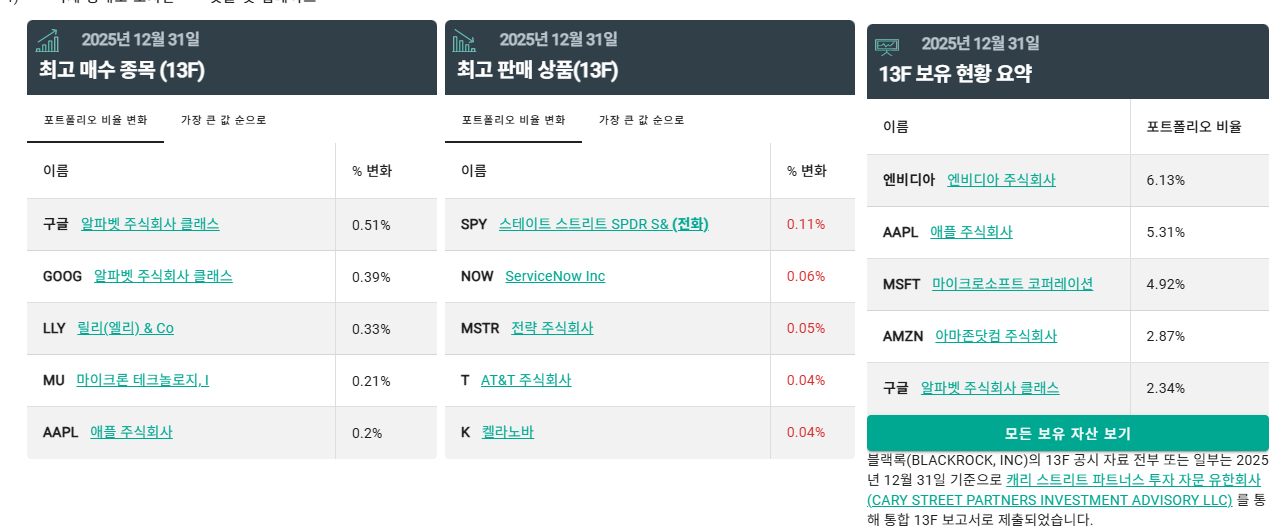The width and height of the screenshot is (1283, 531).
Task: Click the % 변화 column header in top buys table
Action: 372,171
